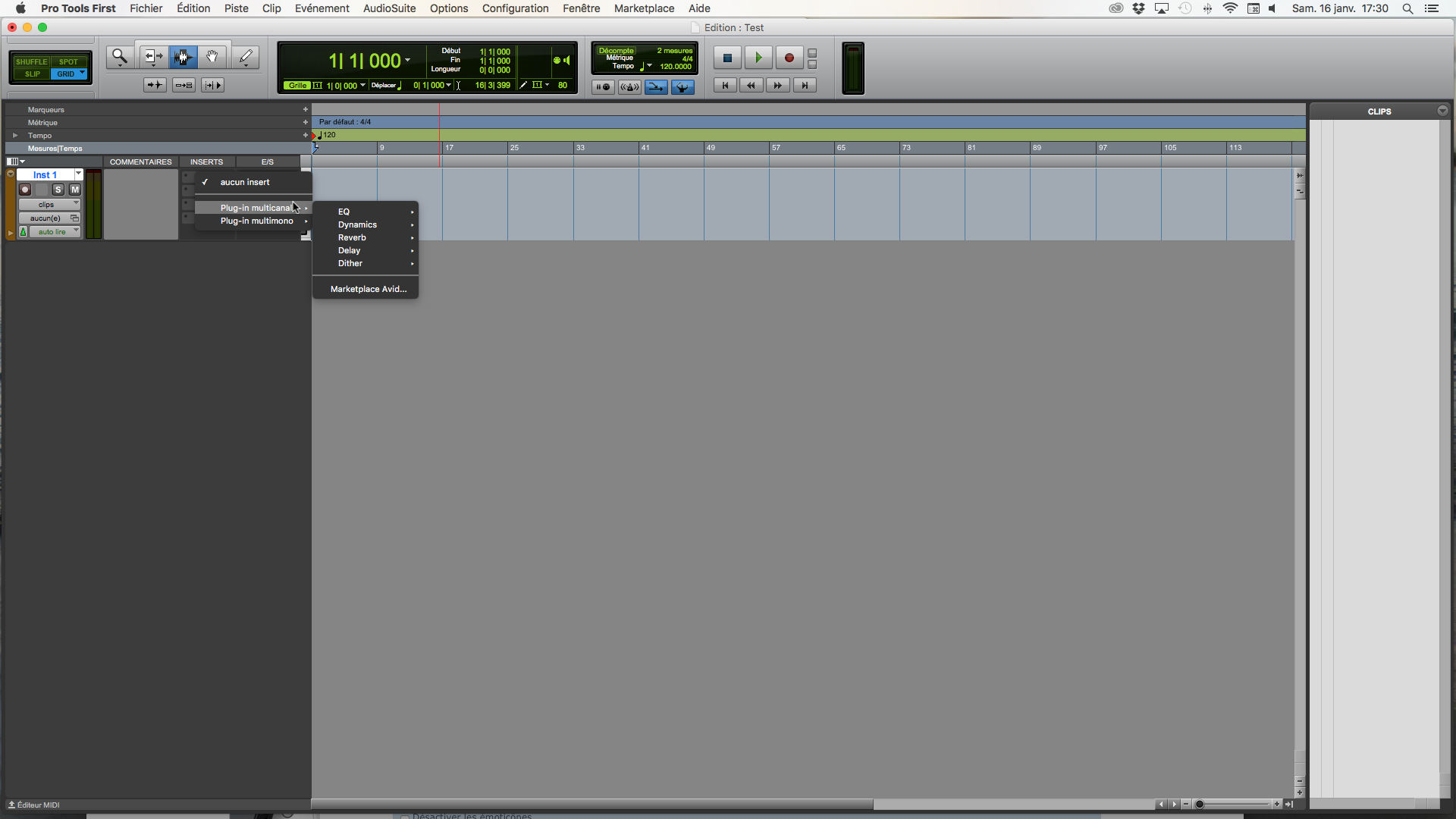Screen dimensions: 1456x819
Task: Mute the Inst 1 track
Action: [x=74, y=190]
